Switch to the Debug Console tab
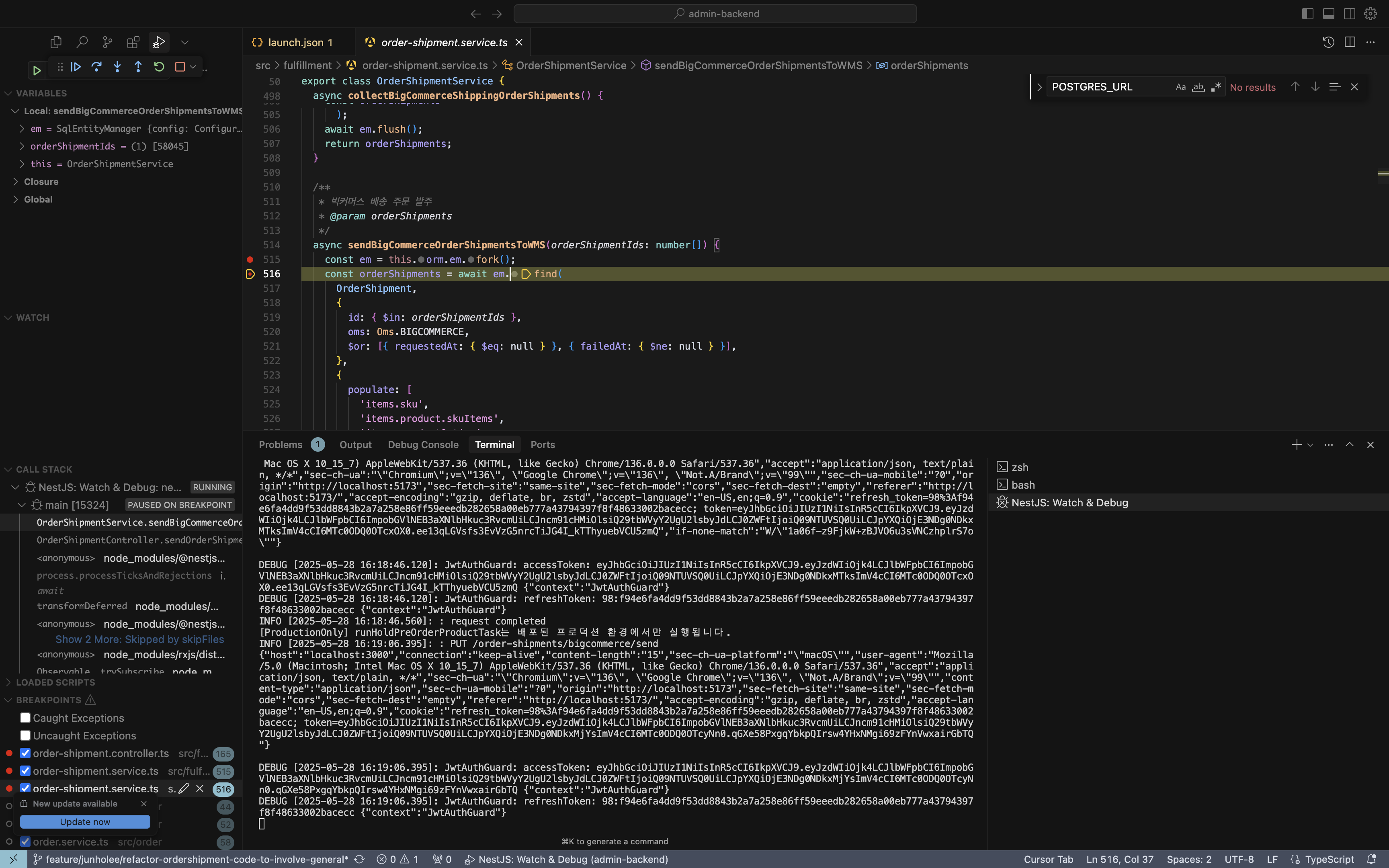The image size is (1389, 868). point(423,444)
